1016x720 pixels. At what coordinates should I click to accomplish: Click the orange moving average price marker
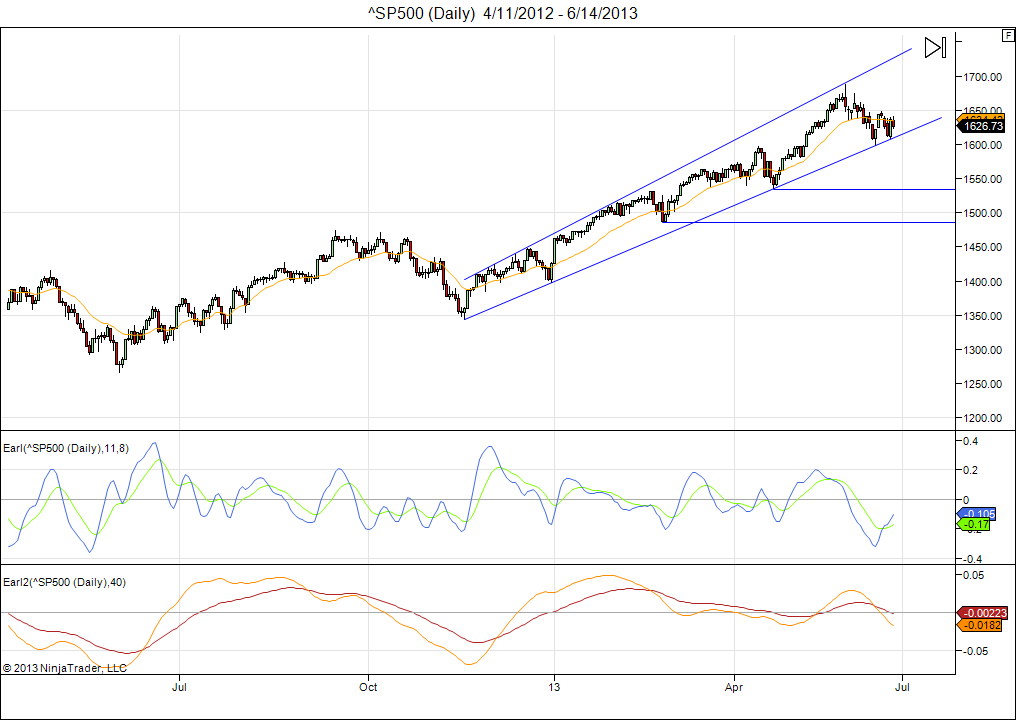click(x=983, y=118)
